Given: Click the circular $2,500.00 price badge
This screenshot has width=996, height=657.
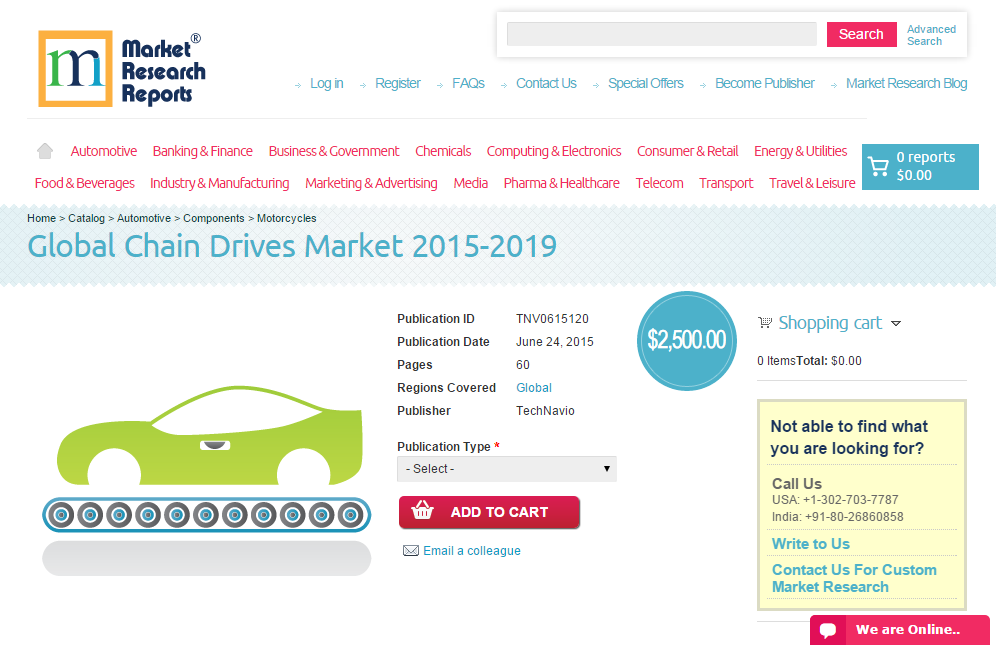Looking at the screenshot, I should pos(687,341).
